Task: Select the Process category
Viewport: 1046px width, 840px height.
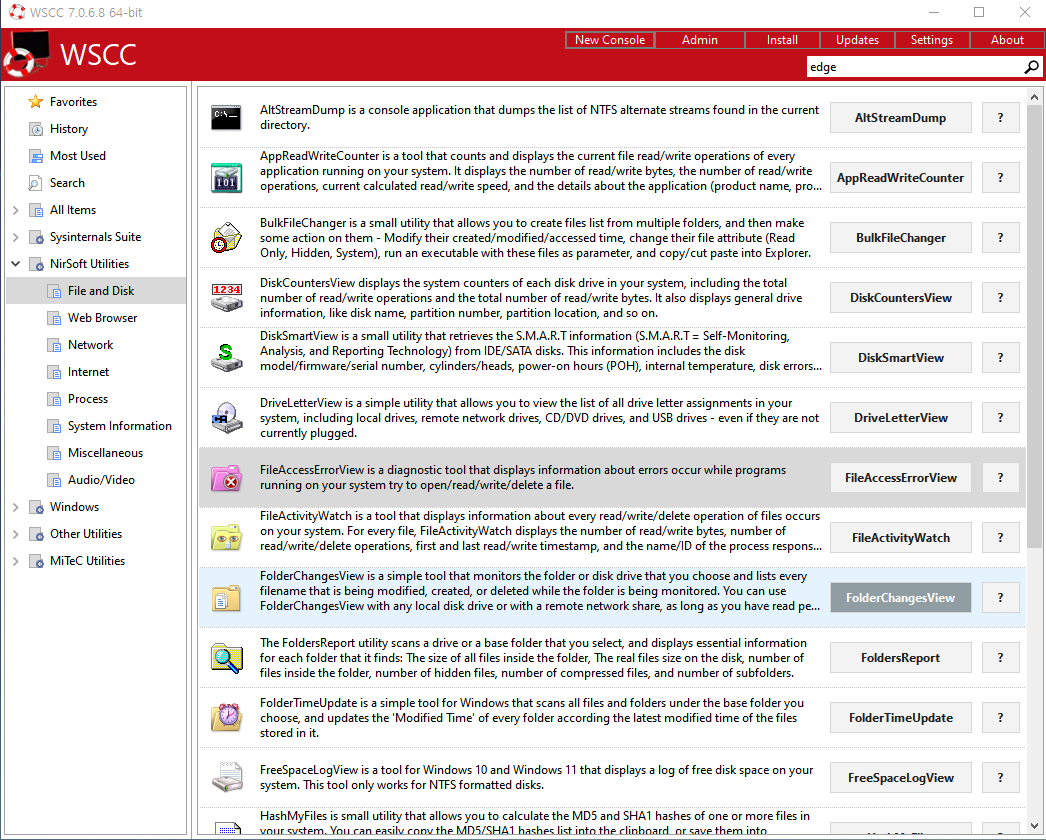Action: [x=87, y=399]
